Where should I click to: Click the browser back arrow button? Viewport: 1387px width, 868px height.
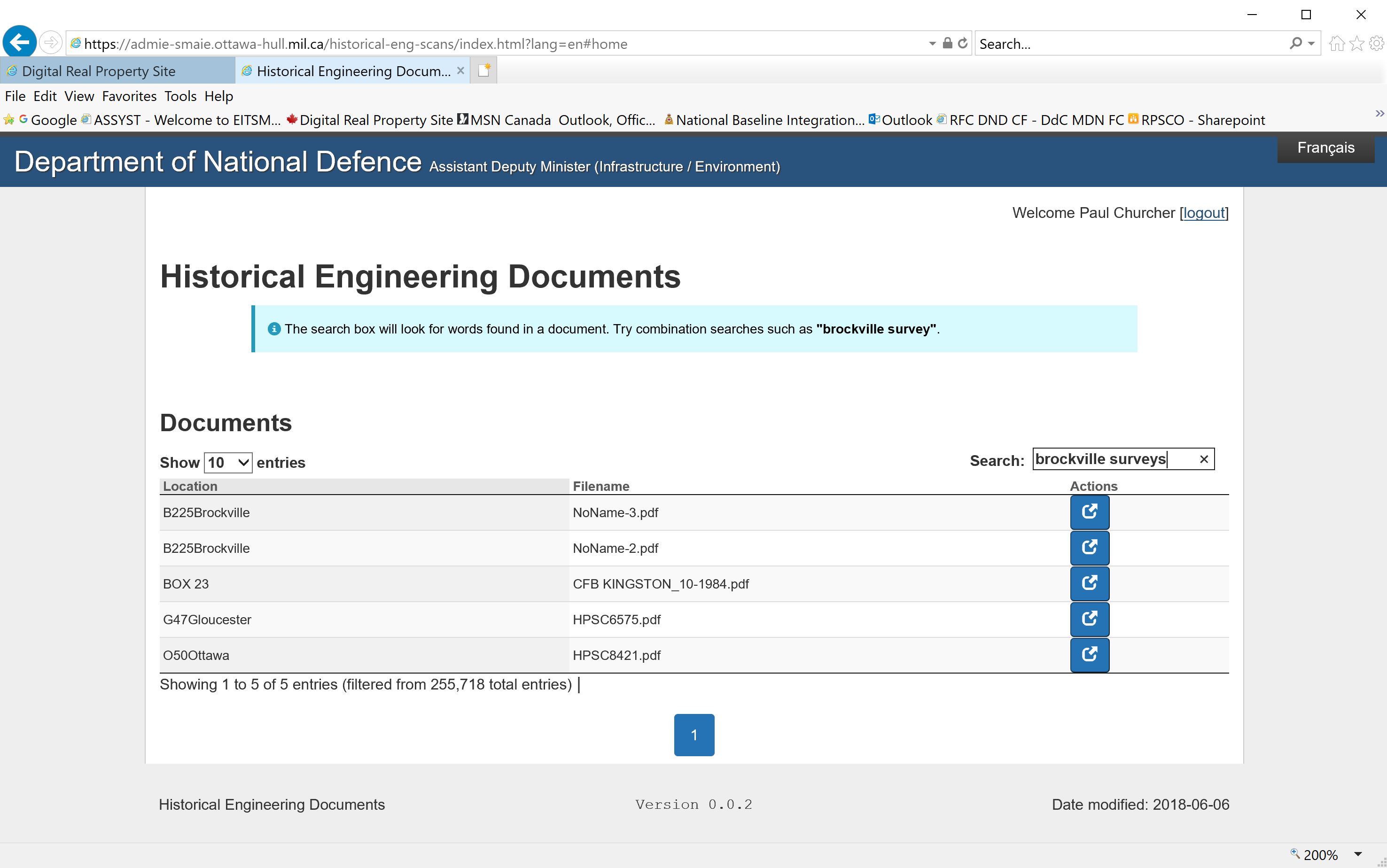(x=20, y=42)
